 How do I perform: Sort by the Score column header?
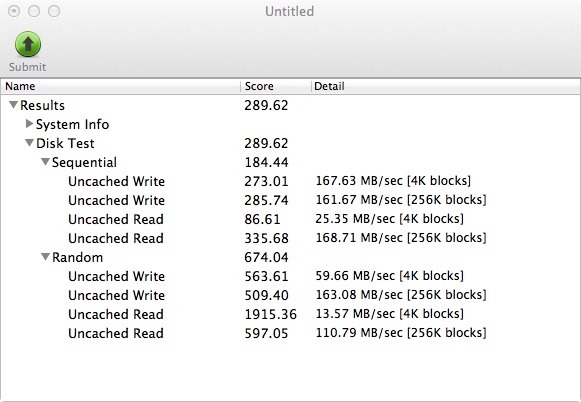point(276,86)
